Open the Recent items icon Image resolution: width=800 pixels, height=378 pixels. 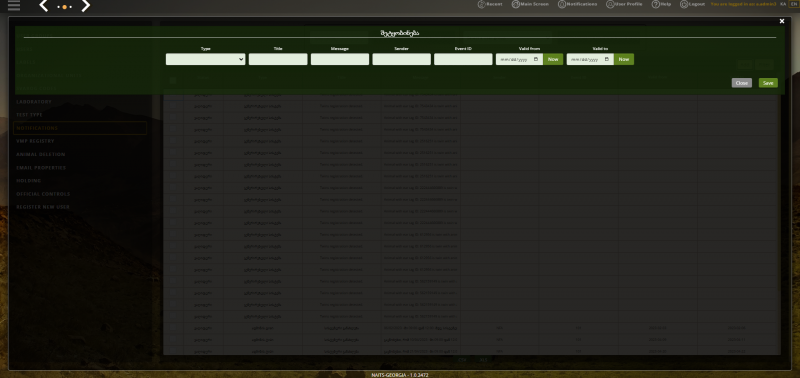(481, 4)
